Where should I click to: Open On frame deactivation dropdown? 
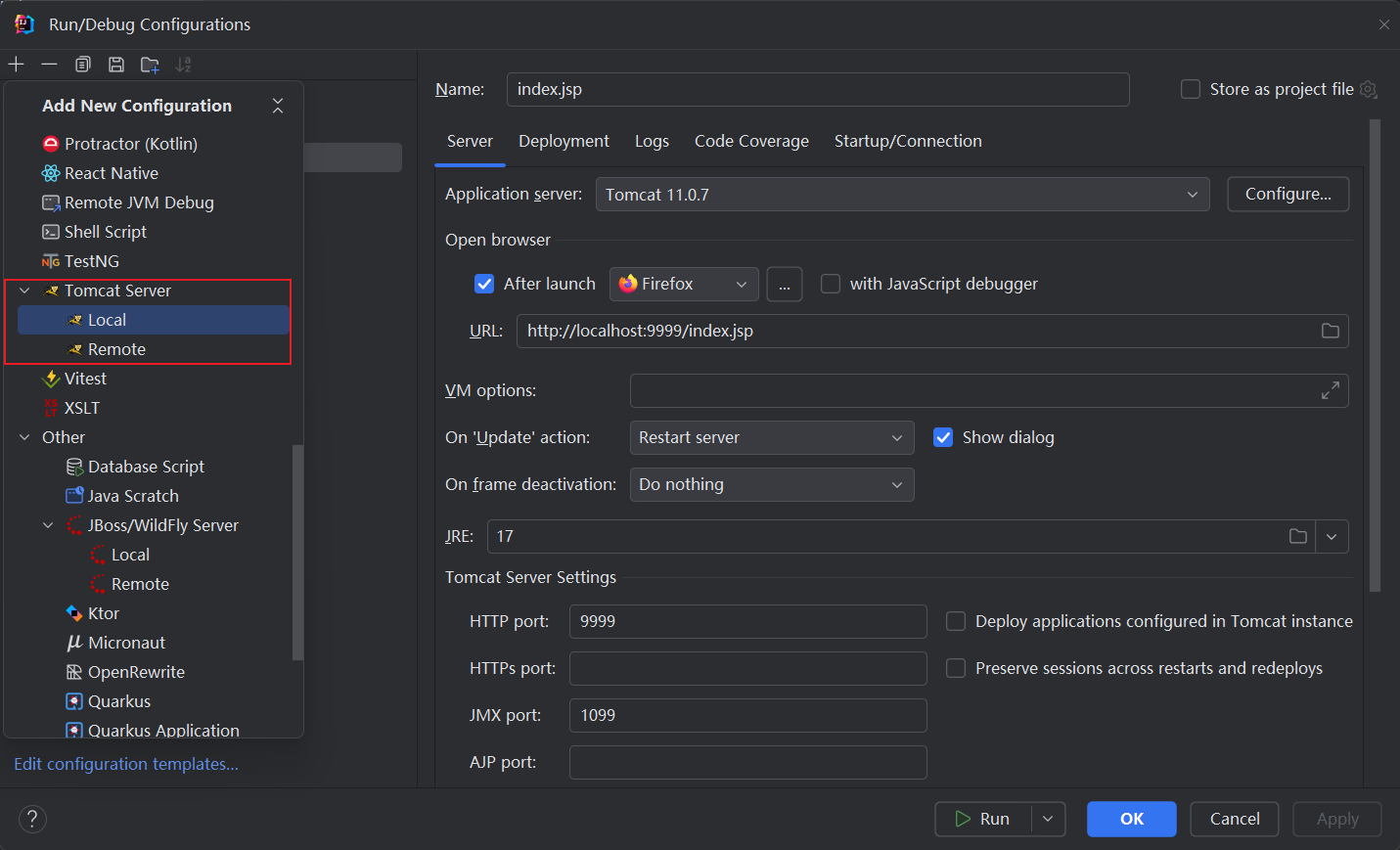772,484
